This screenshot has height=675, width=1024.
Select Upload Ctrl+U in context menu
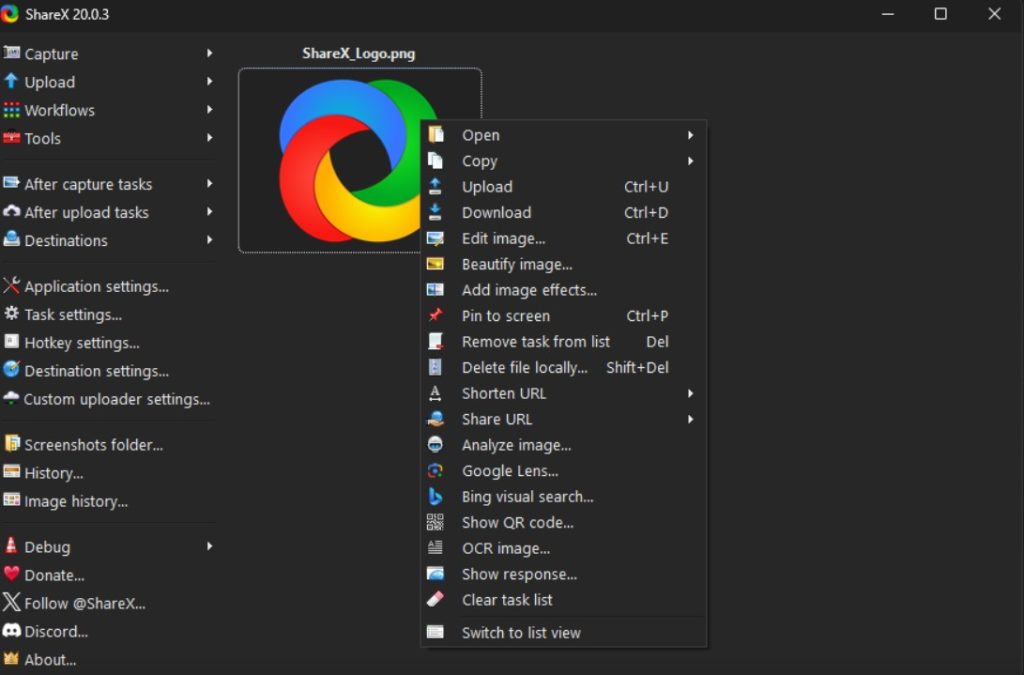pos(564,187)
